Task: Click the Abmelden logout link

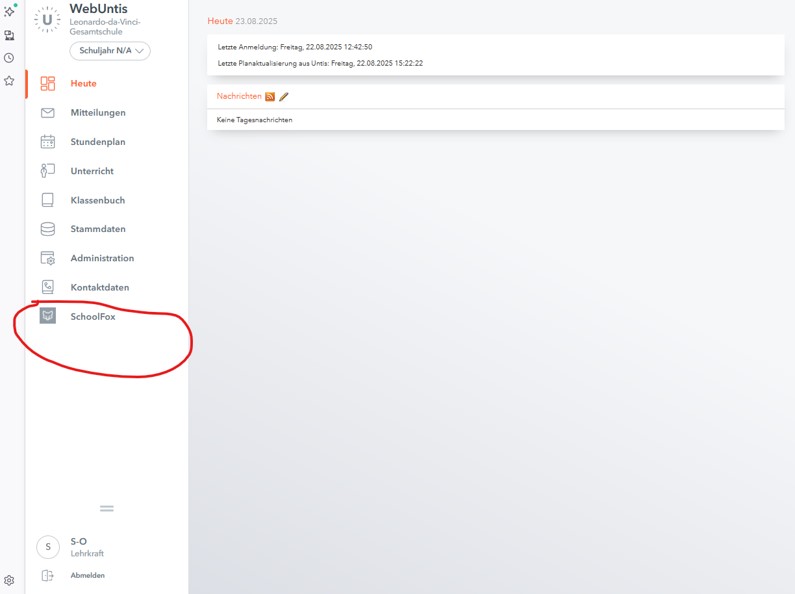Action: point(88,575)
